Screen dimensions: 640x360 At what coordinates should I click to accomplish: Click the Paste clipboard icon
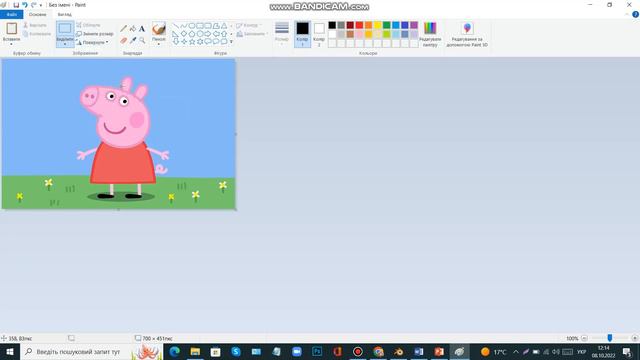click(x=11, y=29)
